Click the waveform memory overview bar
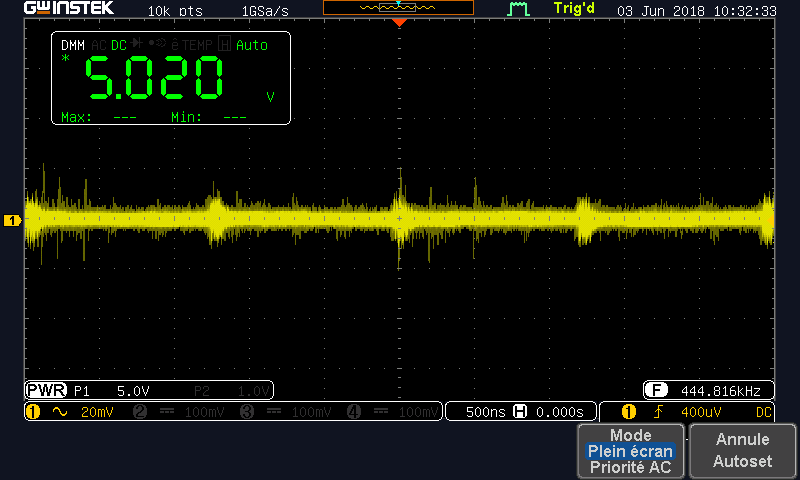The image size is (800, 480). click(x=398, y=7)
